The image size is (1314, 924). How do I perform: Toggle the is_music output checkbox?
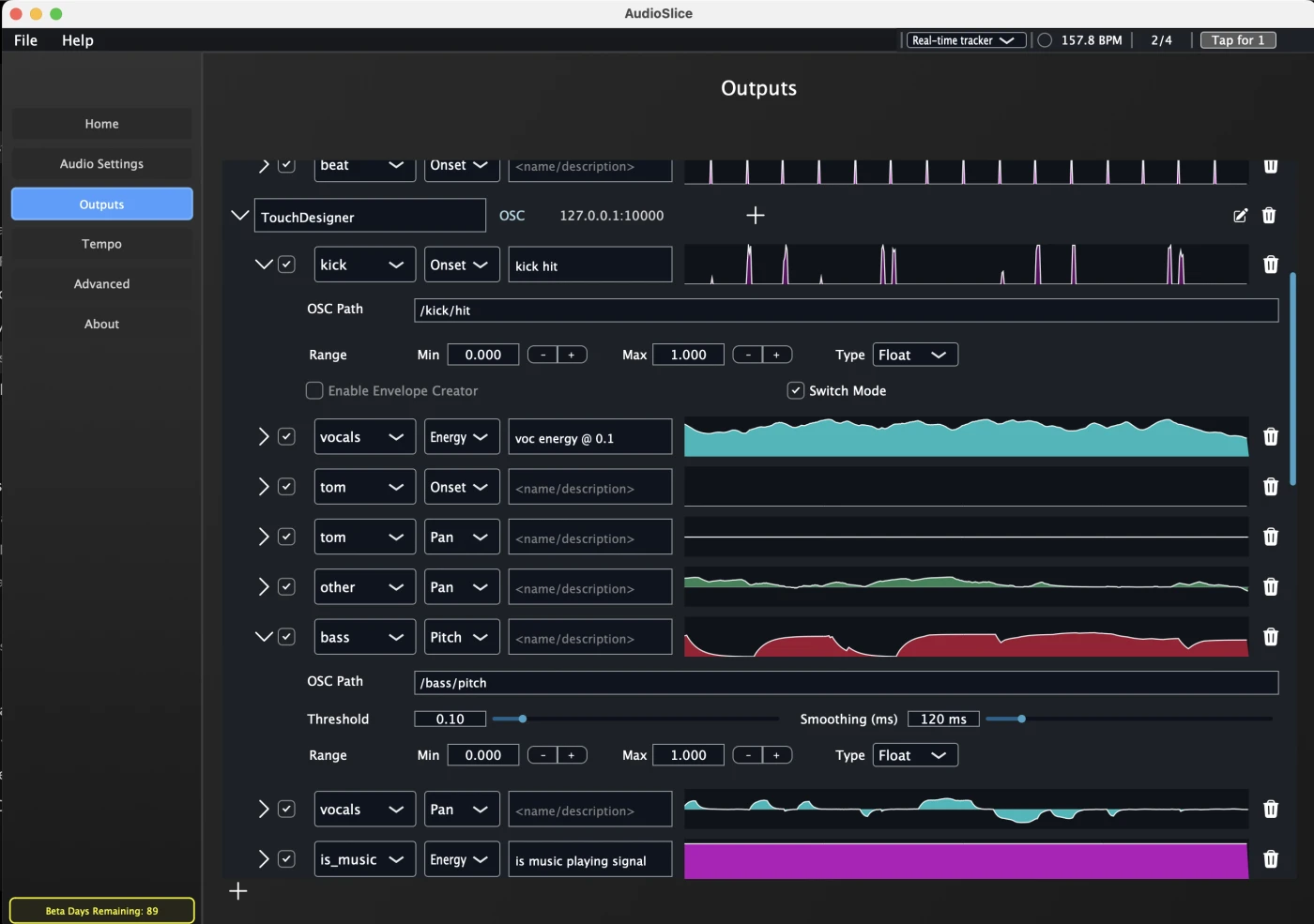point(287,859)
